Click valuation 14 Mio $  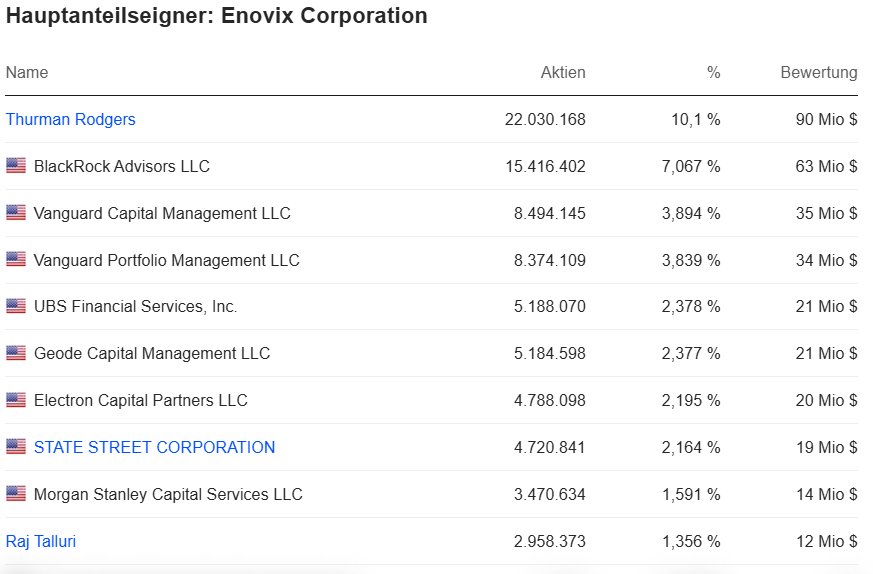[826, 494]
